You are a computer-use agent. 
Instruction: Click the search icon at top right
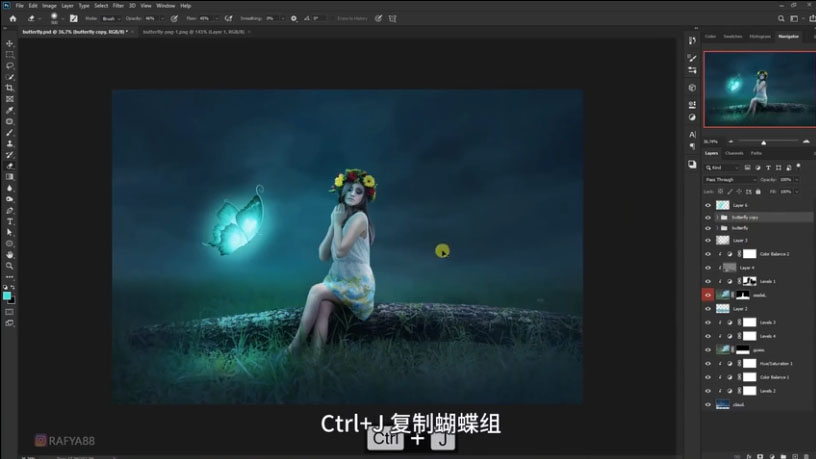(x=781, y=18)
